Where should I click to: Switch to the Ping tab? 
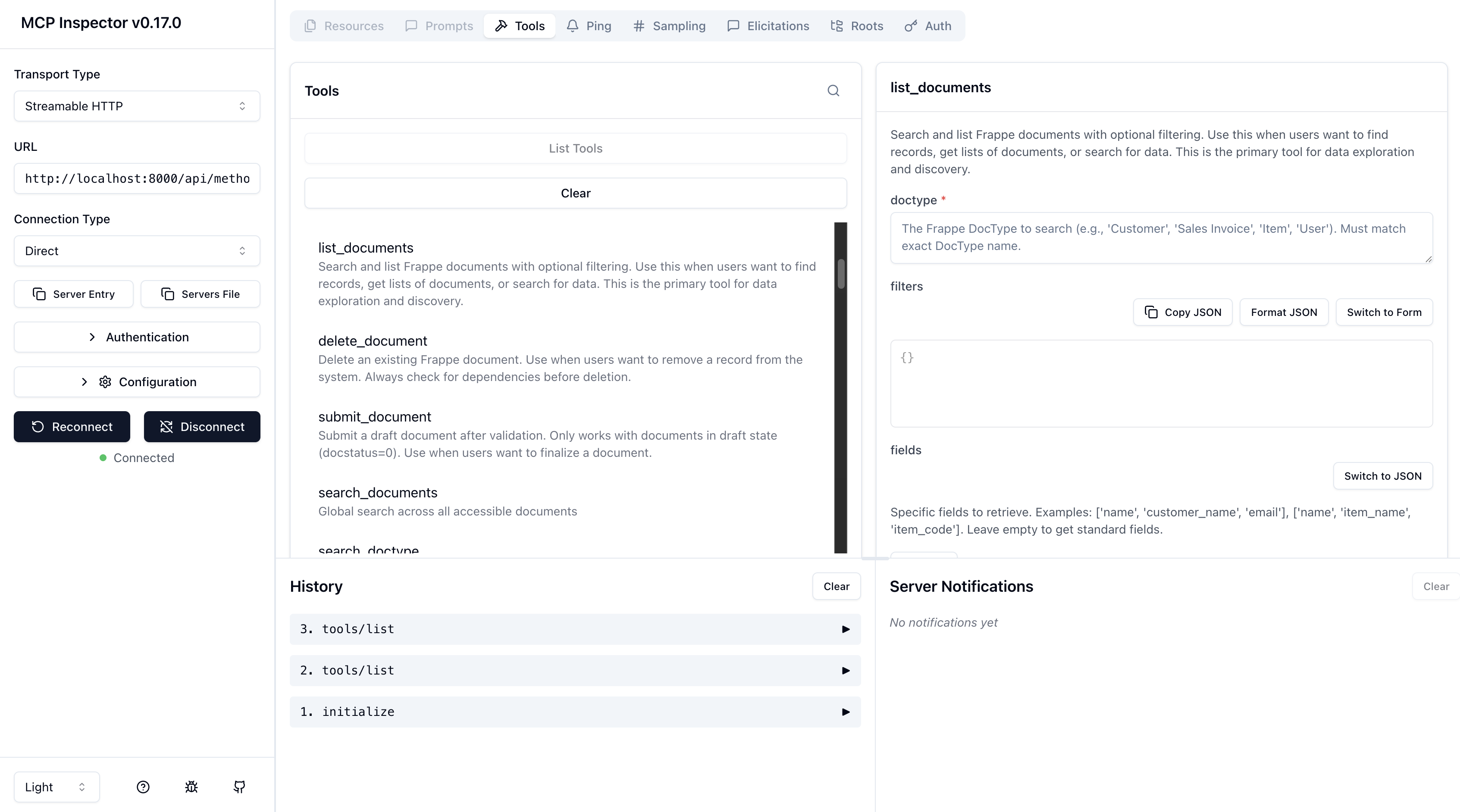[x=589, y=26]
